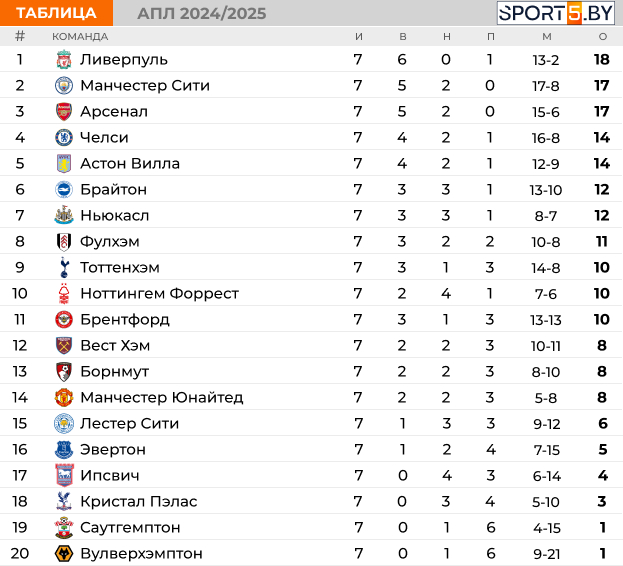The image size is (623, 566).
Task: Click the Aston Villa crest icon
Action: pyautogui.click(x=64, y=163)
